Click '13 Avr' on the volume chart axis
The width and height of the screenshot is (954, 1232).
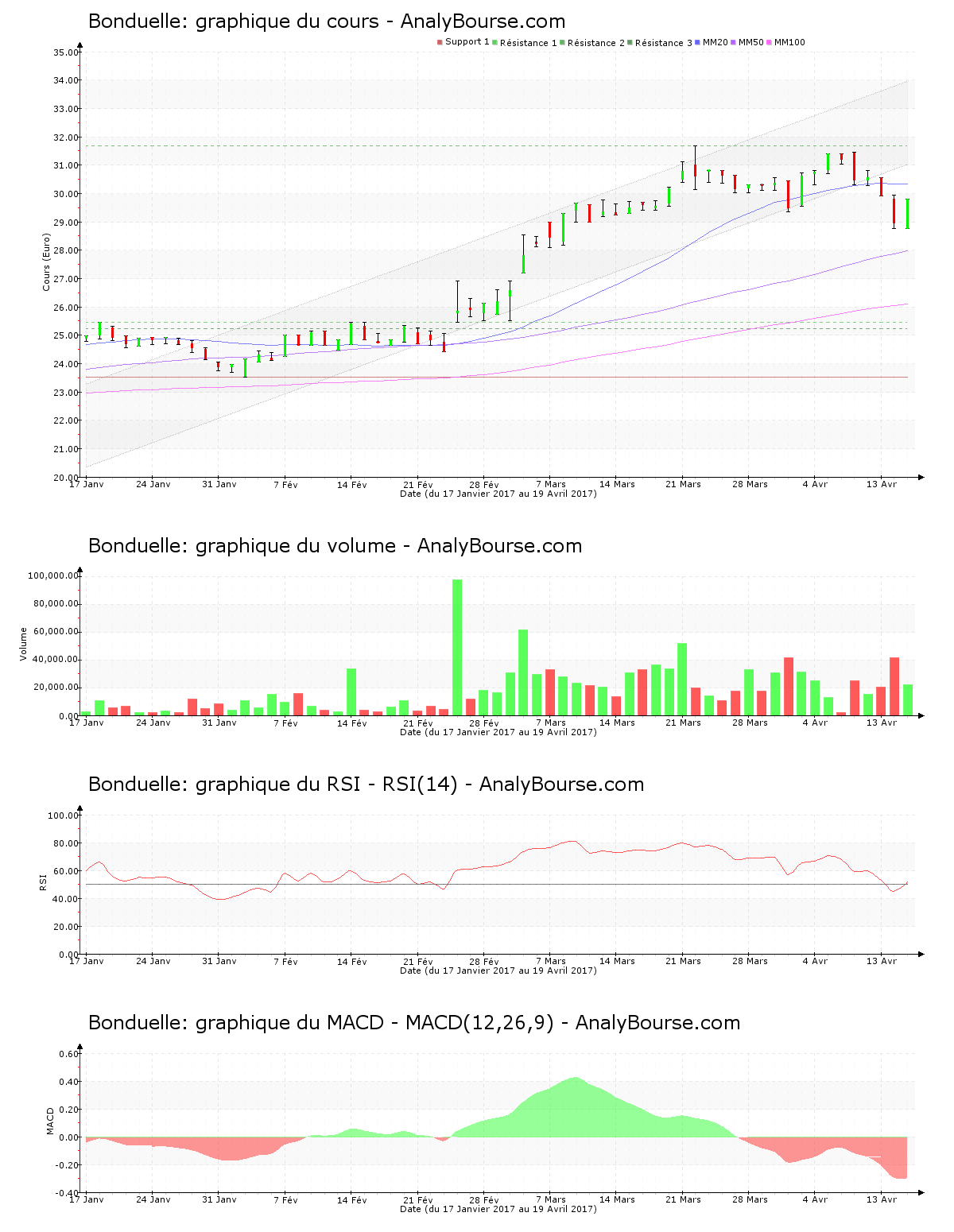coord(882,723)
